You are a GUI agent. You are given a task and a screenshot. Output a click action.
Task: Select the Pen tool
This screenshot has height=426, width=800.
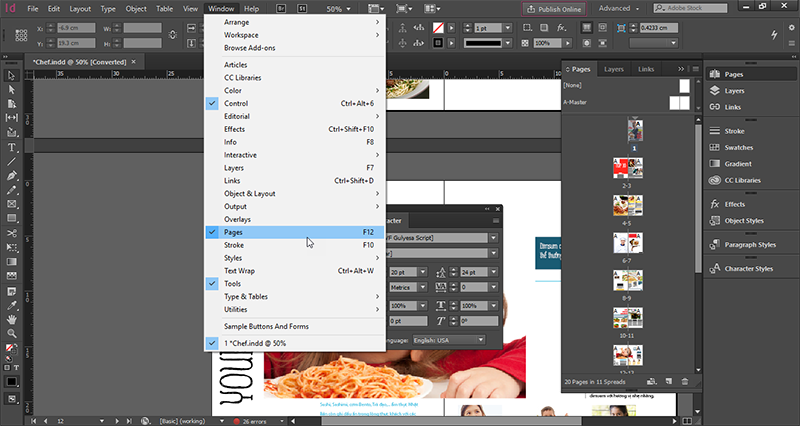(11, 176)
